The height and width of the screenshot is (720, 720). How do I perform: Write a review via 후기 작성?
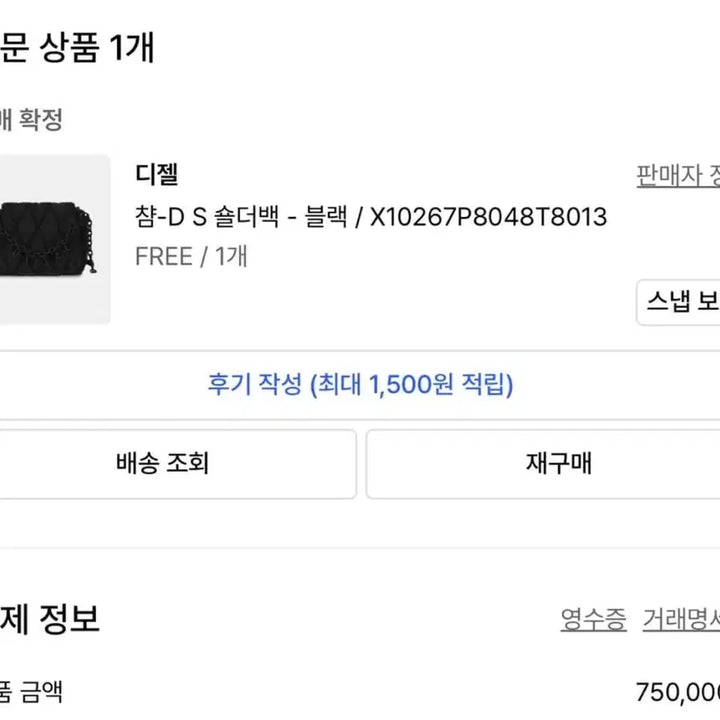360,385
